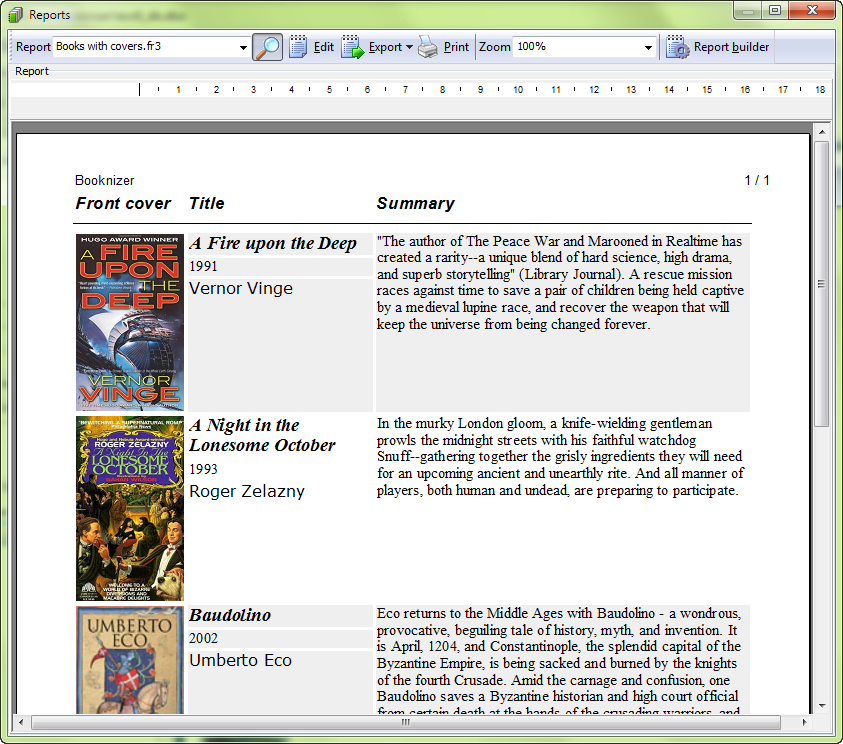Click the magnifier preview icon
Screen dimensions: 843x744
[267, 47]
